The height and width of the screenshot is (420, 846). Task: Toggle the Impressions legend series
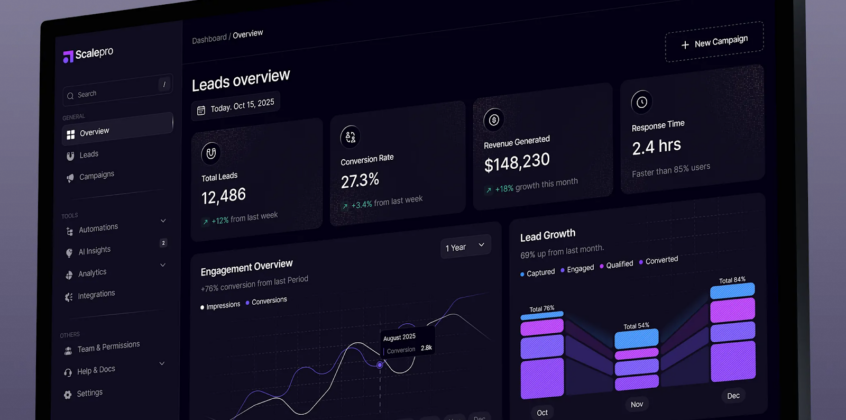point(221,306)
